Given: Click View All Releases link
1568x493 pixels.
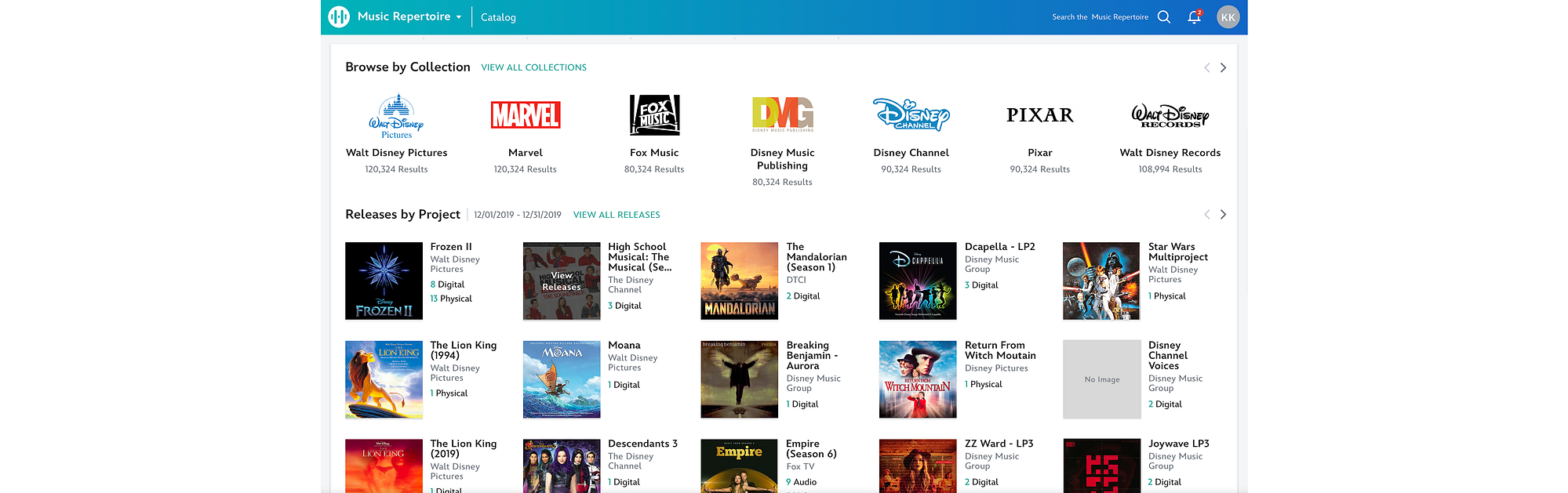Looking at the screenshot, I should (617, 215).
